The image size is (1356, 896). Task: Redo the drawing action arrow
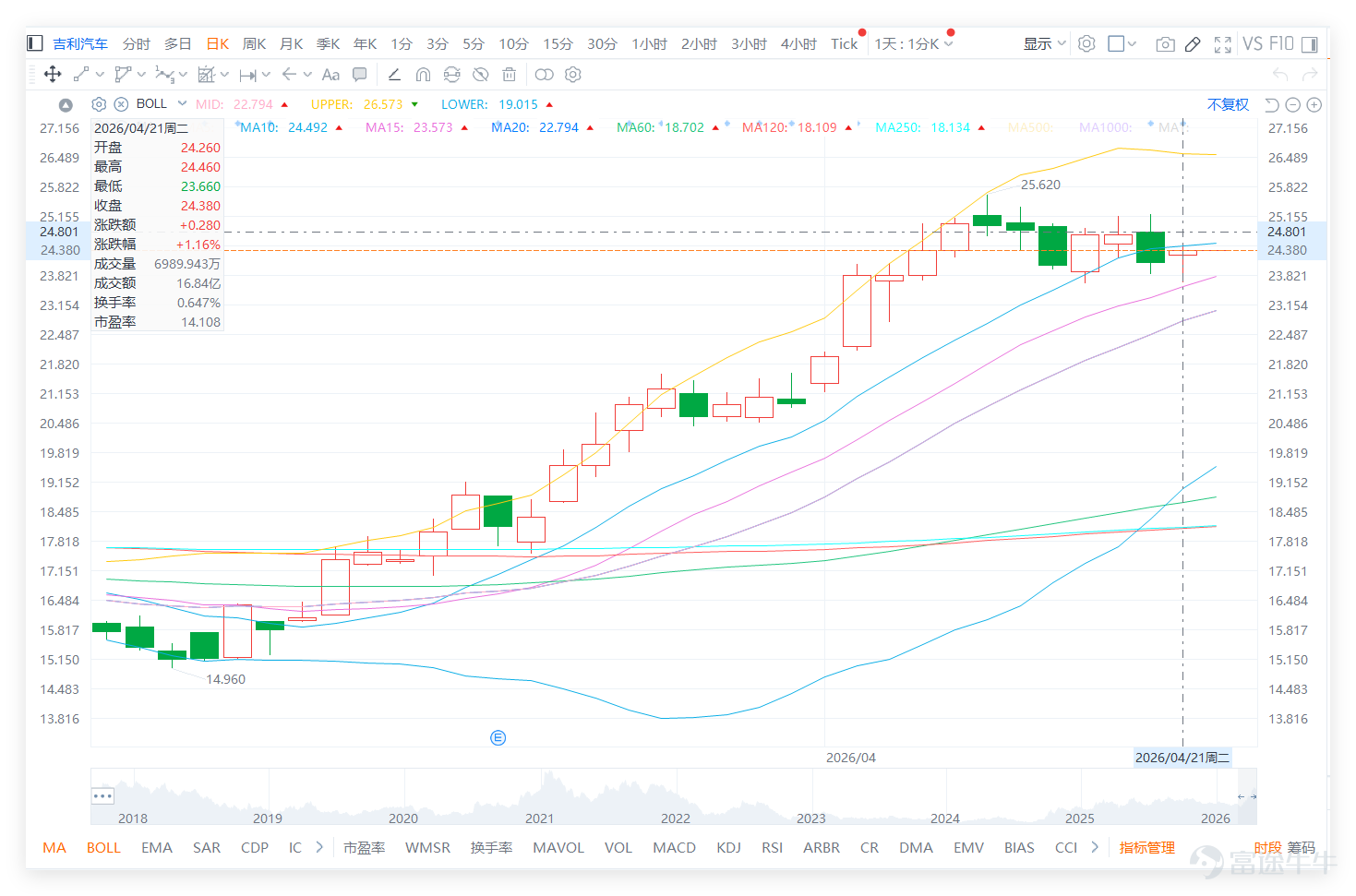click(1310, 75)
